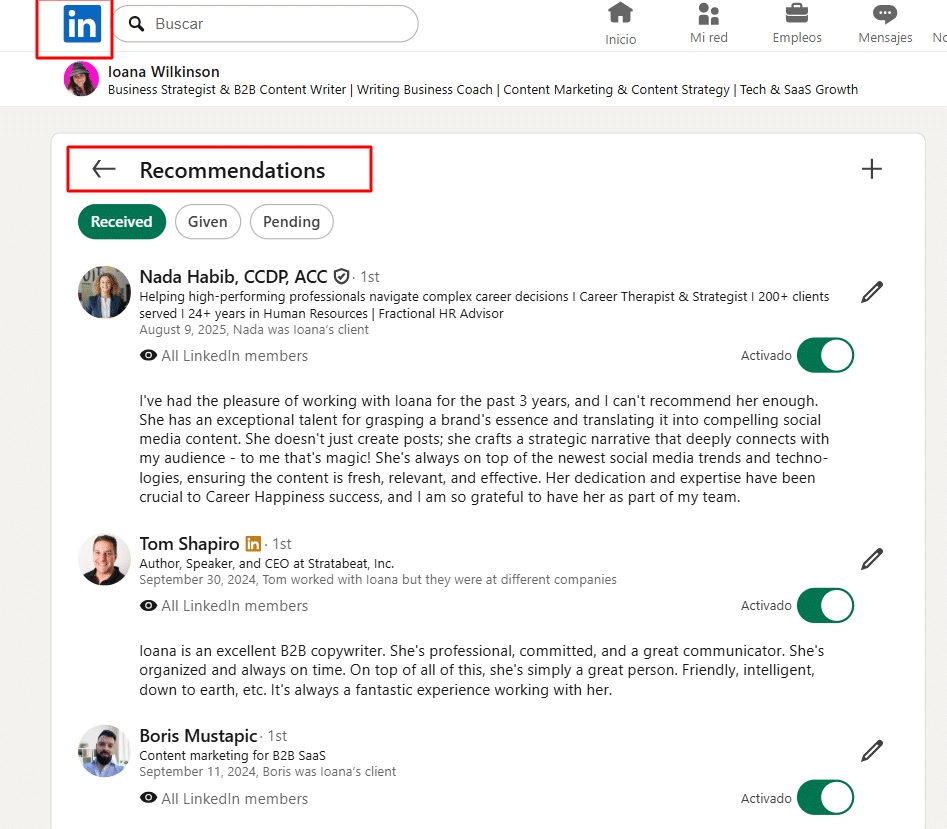
Task: Click the Ioana Wilkinson name link
Action: pos(164,72)
